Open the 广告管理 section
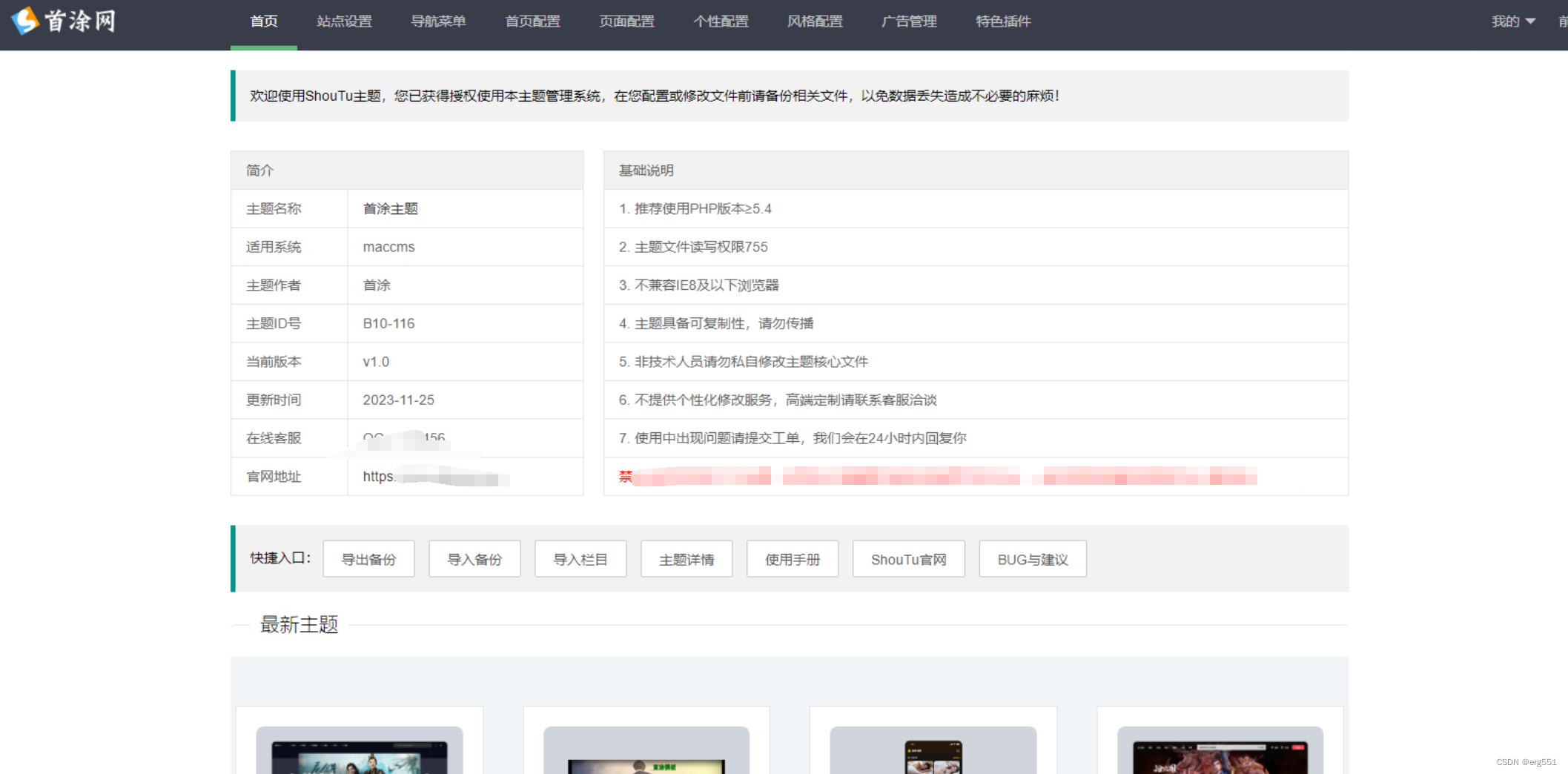Image resolution: width=1568 pixels, height=774 pixels. (x=908, y=21)
